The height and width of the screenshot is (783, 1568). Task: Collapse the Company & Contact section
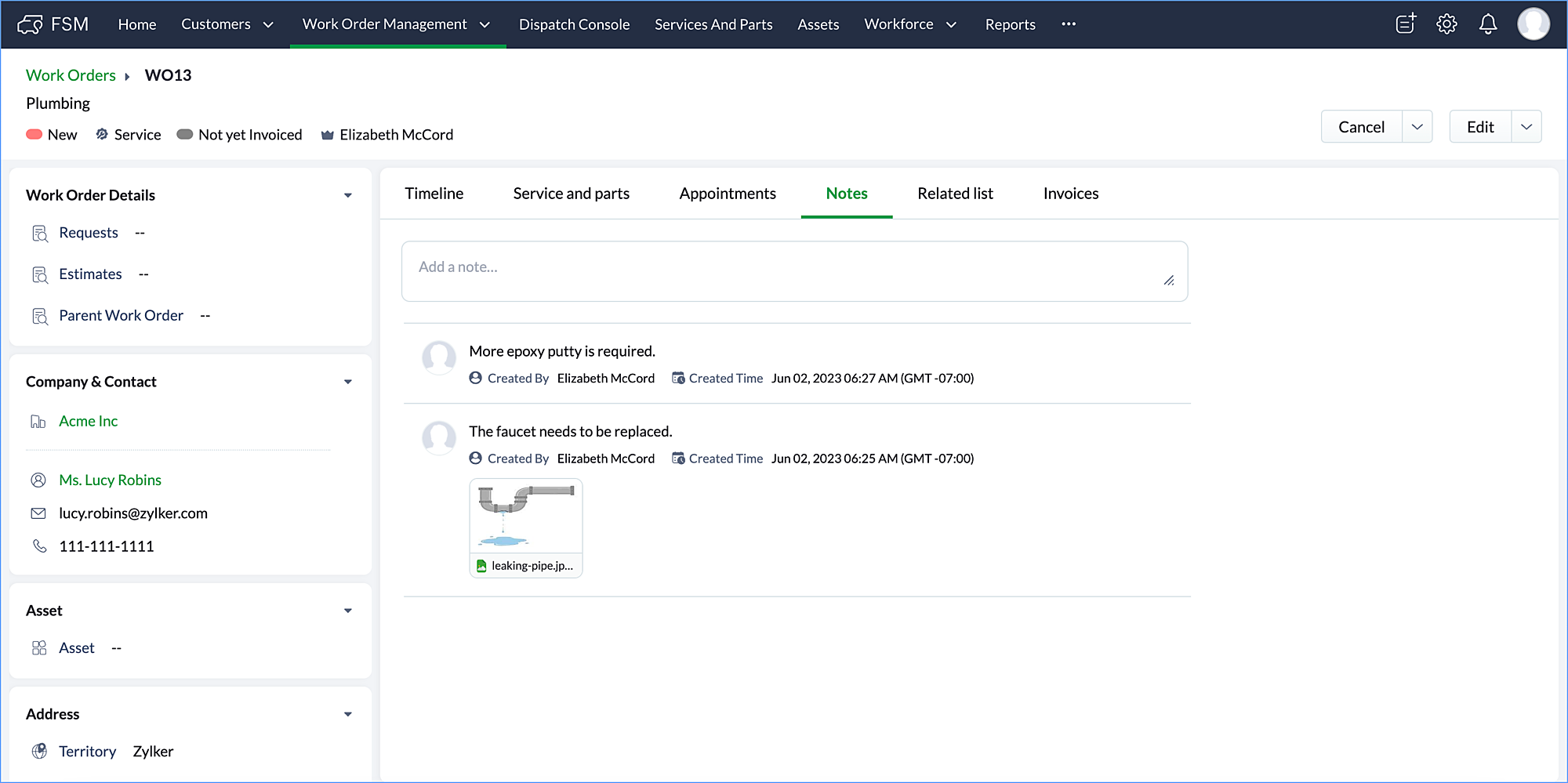click(x=348, y=382)
